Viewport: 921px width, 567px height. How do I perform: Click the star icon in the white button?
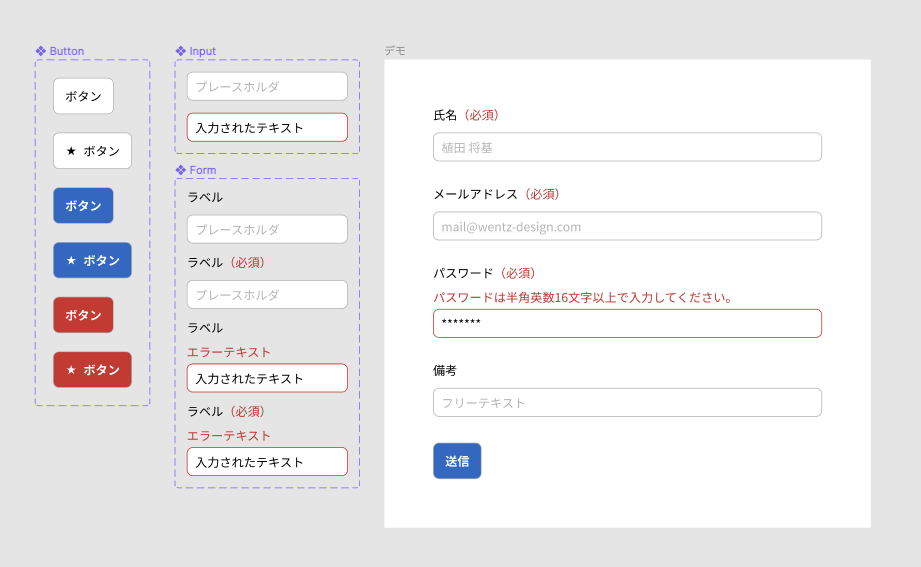coord(71,151)
